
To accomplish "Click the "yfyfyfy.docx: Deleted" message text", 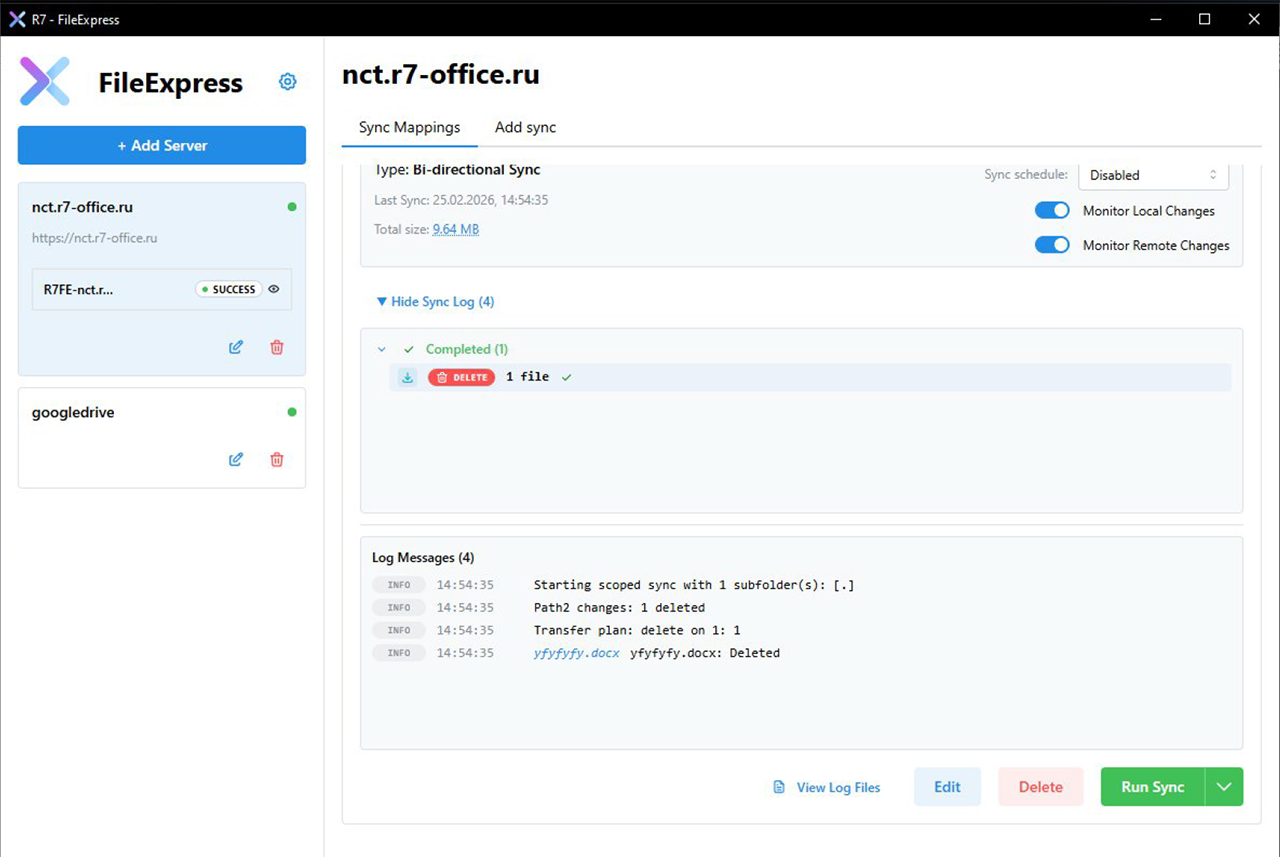I will 705,653.
